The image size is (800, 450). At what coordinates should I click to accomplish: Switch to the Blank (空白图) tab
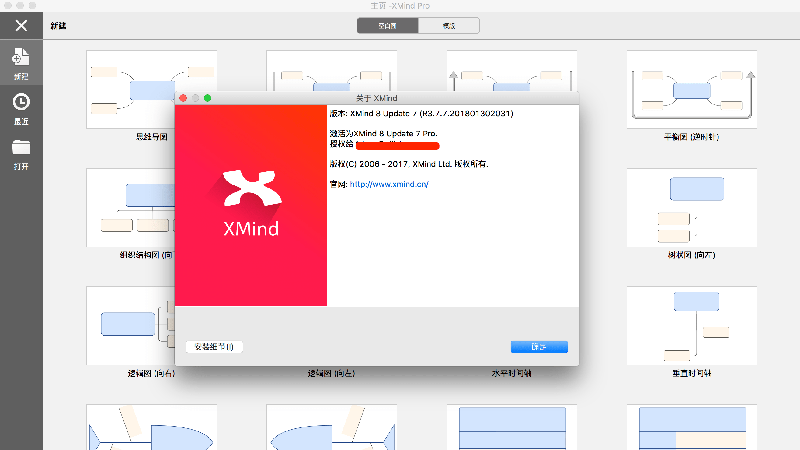coord(387,25)
